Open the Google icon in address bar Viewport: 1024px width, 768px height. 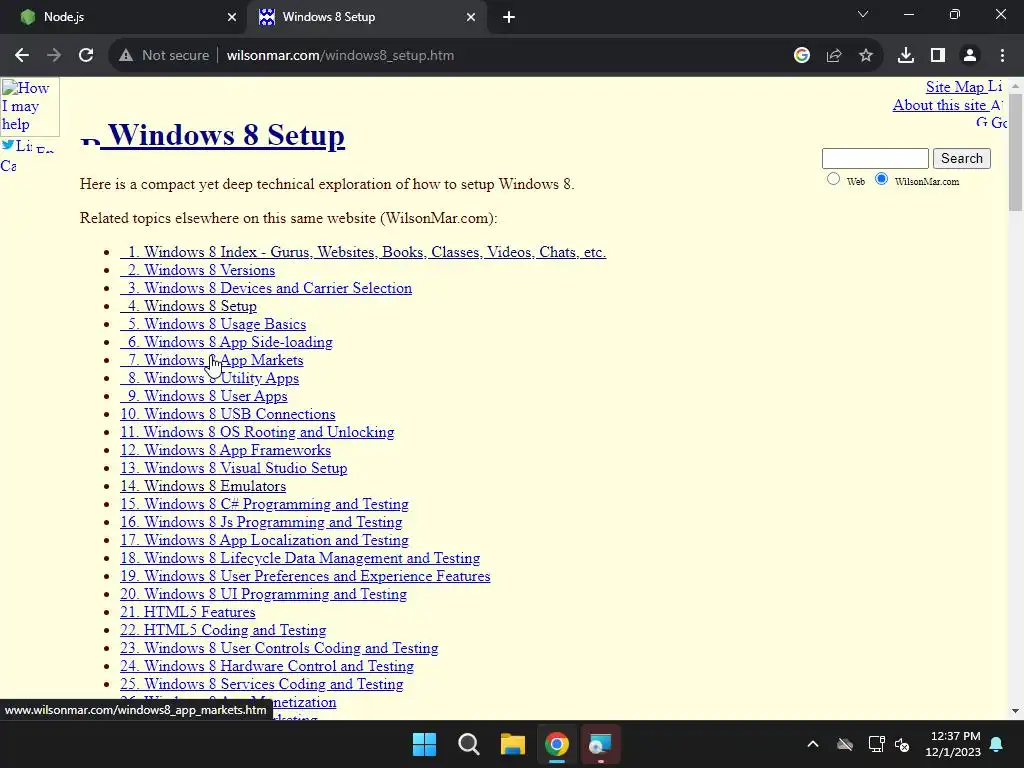click(802, 56)
